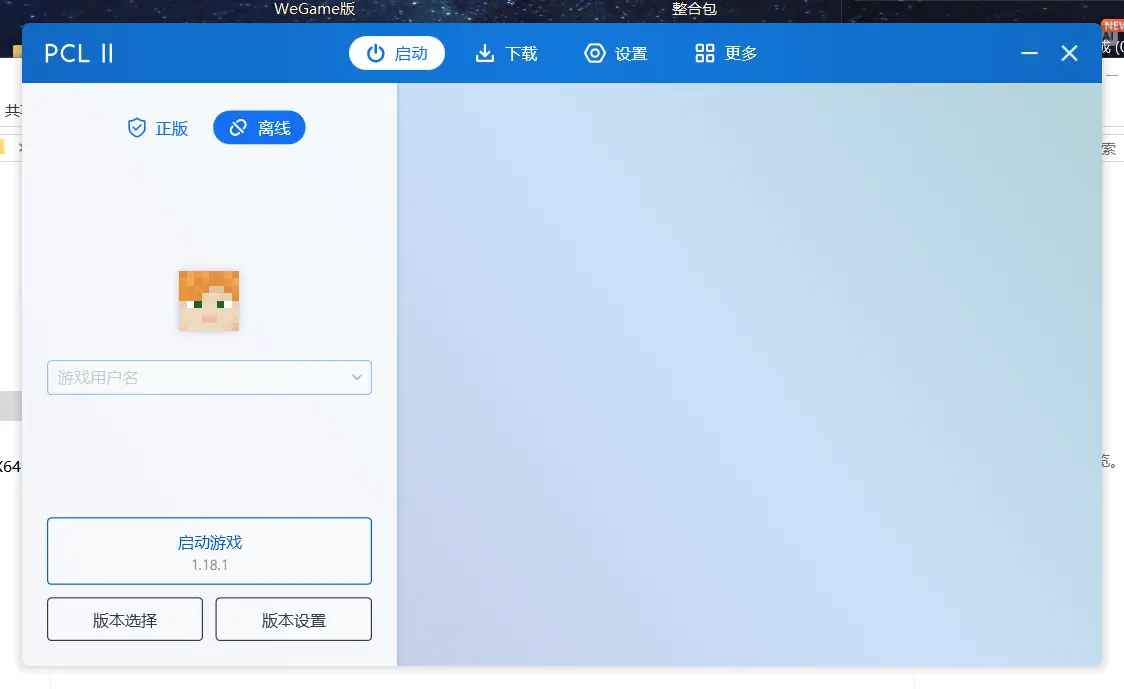Click the download arrow icon beside 下载
The height and width of the screenshot is (689, 1124).
485,53
